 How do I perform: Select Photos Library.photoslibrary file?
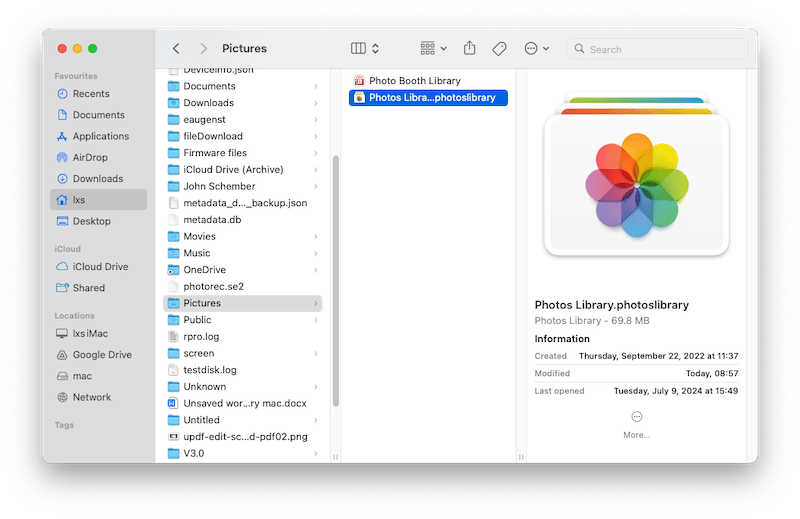point(430,98)
